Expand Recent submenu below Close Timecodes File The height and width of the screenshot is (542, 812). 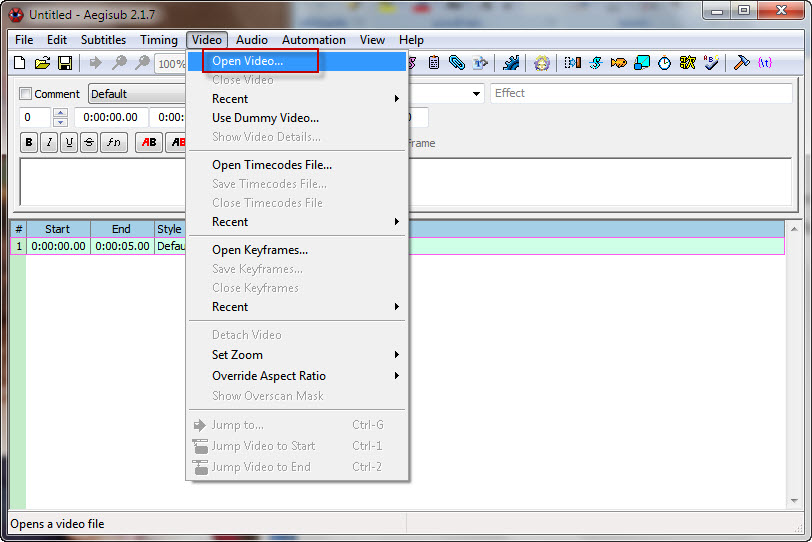click(x=297, y=222)
